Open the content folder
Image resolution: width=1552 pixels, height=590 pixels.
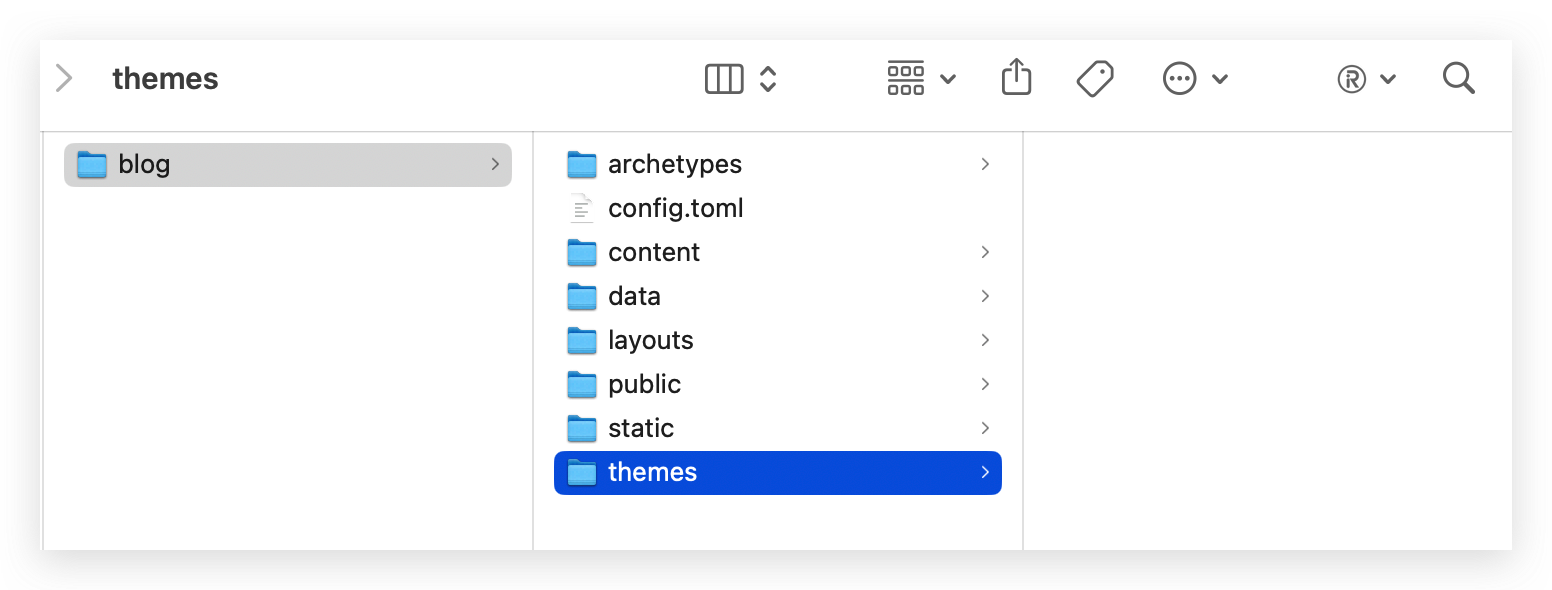click(654, 252)
